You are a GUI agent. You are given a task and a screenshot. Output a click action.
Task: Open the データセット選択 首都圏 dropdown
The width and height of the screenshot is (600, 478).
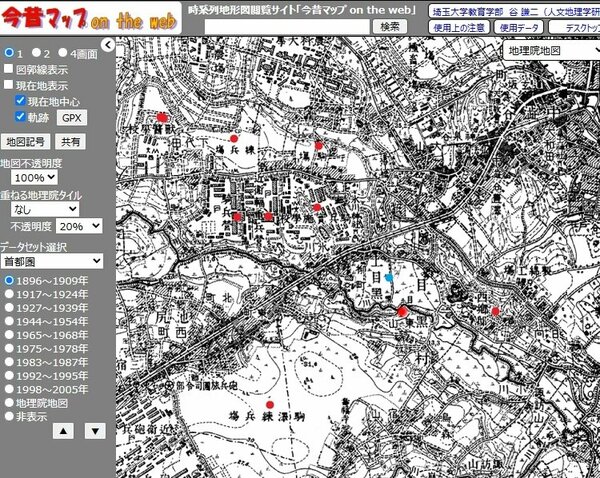(52, 261)
